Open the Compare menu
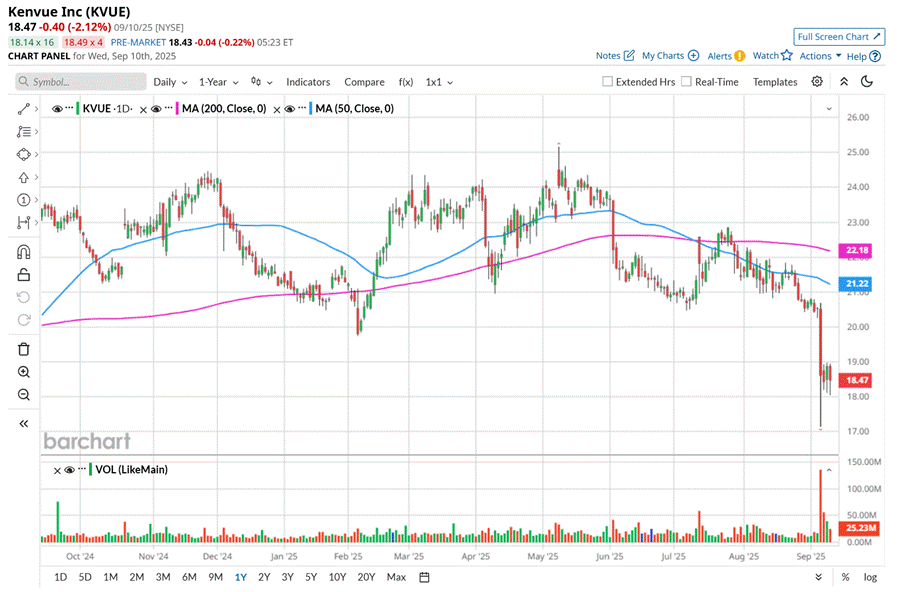 point(364,82)
